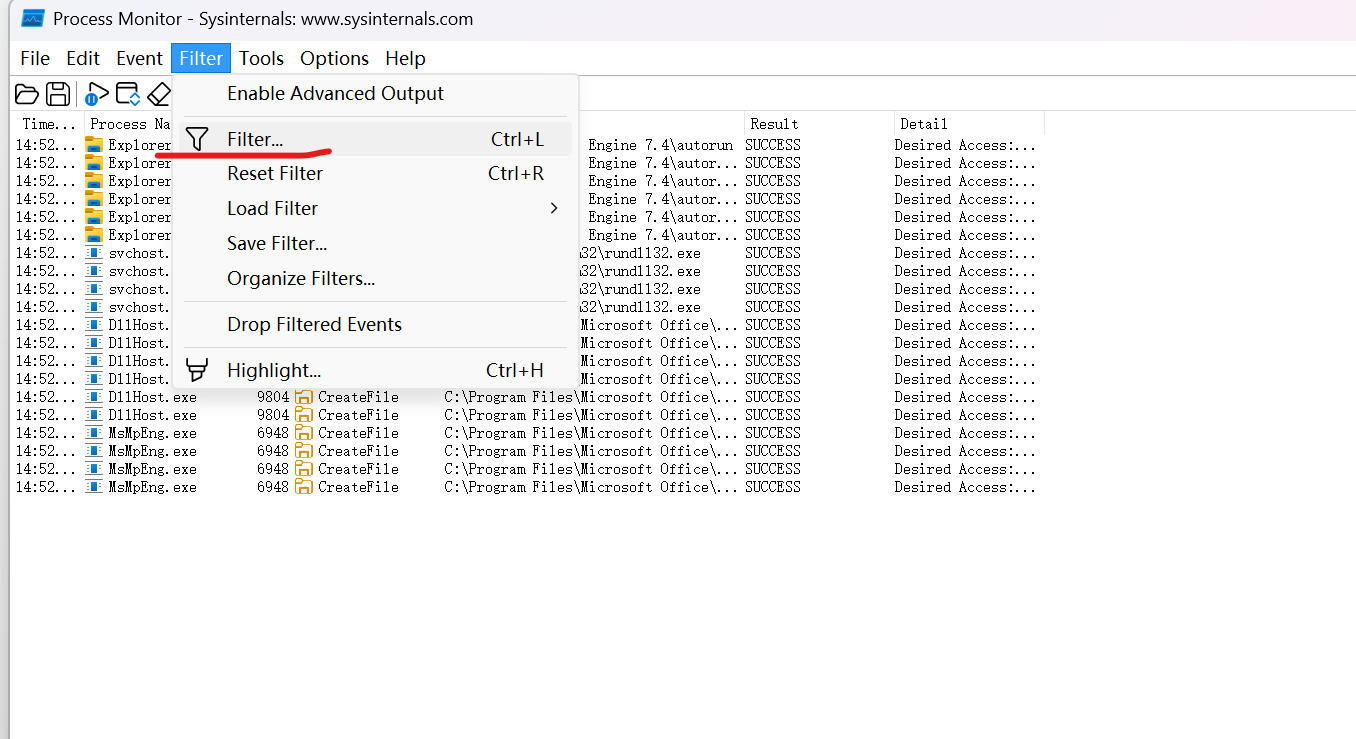Toggle Drop Filtered Events option
The image size is (1356, 739).
point(375,324)
